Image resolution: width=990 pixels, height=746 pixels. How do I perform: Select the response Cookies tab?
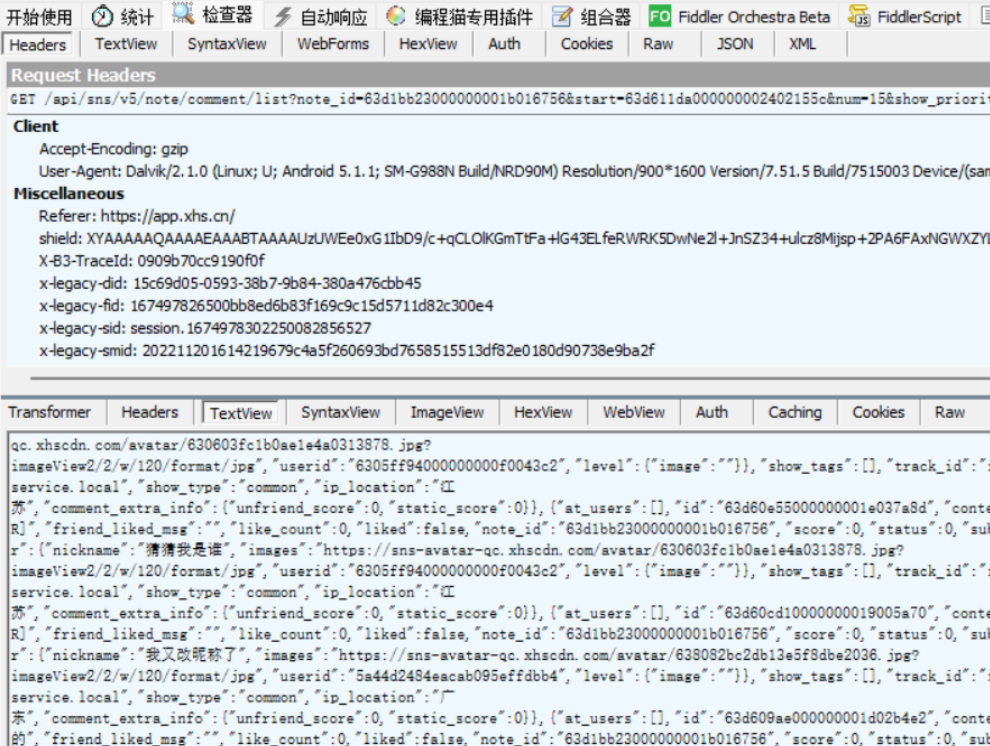coord(879,412)
